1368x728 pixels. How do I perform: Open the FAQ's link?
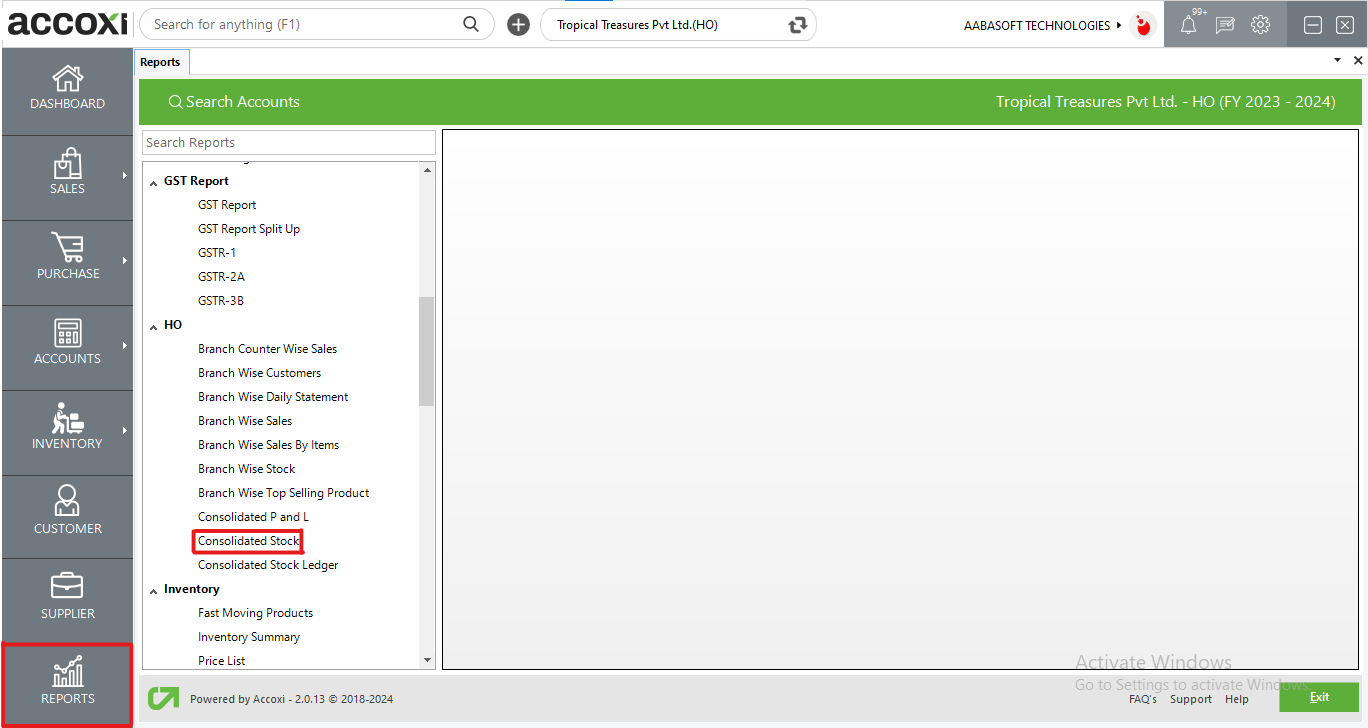(1142, 699)
